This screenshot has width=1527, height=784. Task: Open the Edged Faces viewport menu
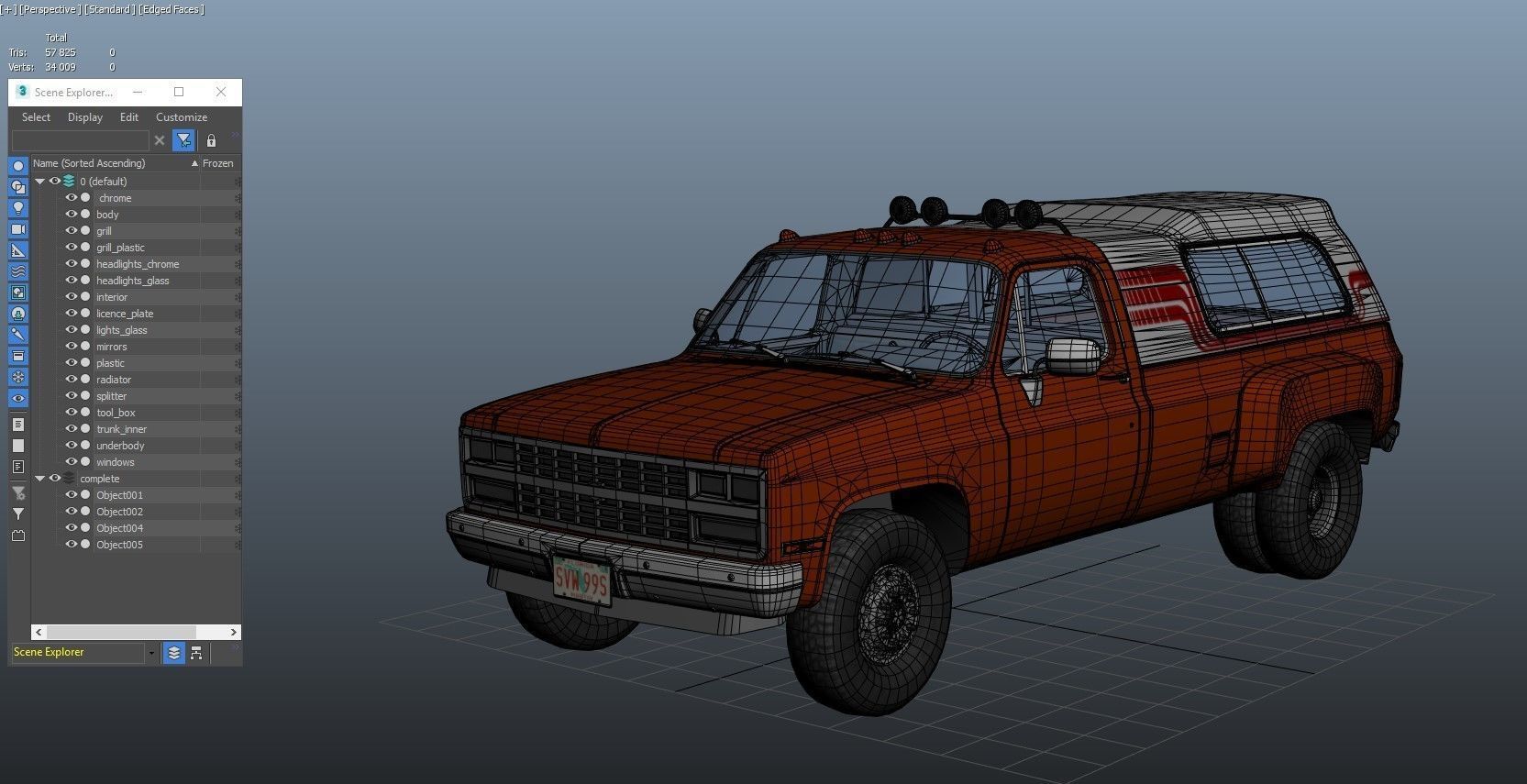click(x=172, y=9)
